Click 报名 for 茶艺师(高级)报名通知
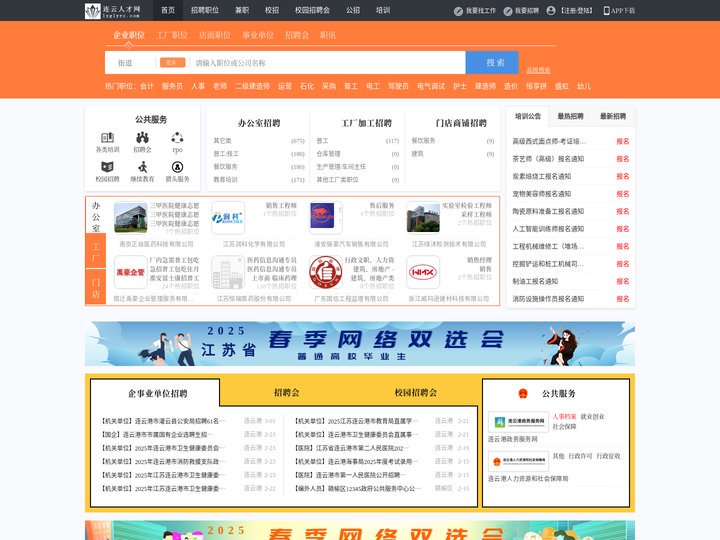Viewport: 720px width, 540px height. pyautogui.click(x=623, y=159)
